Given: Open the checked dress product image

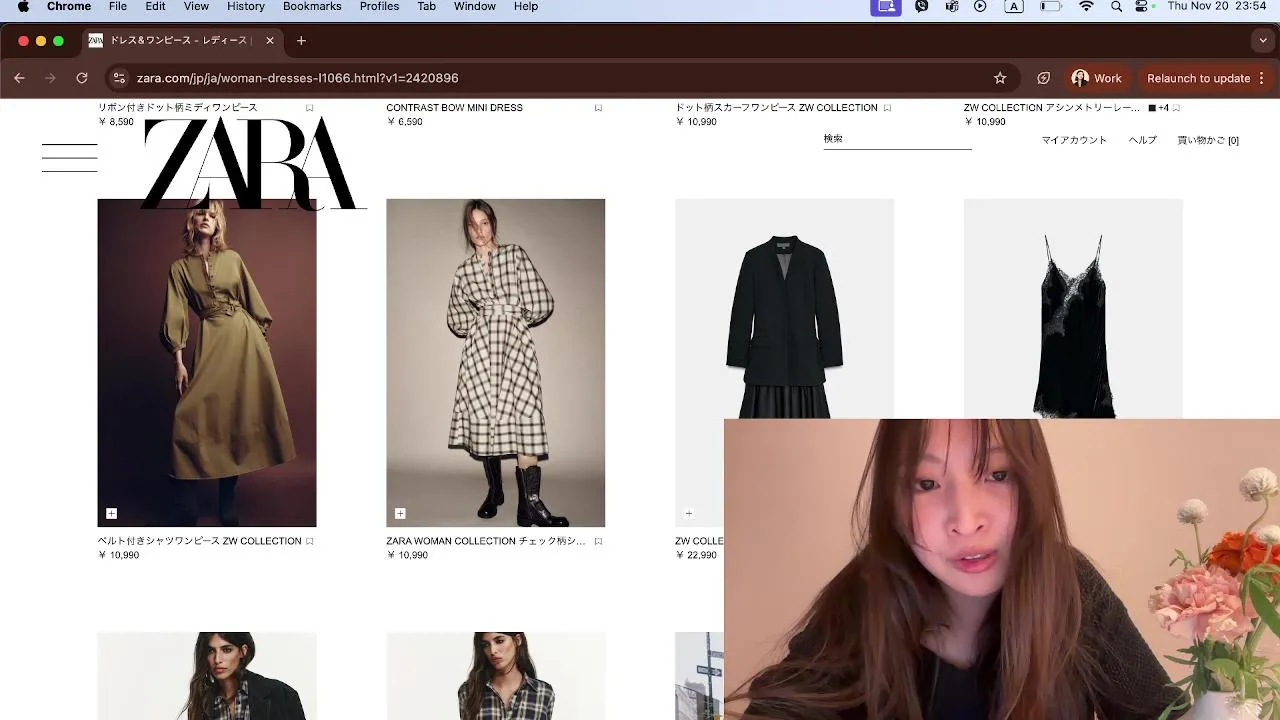Looking at the screenshot, I should click(x=496, y=363).
